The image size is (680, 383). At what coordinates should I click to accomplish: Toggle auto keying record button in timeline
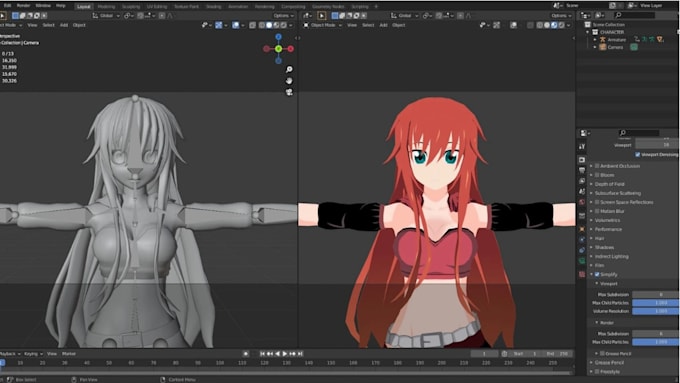click(246, 354)
